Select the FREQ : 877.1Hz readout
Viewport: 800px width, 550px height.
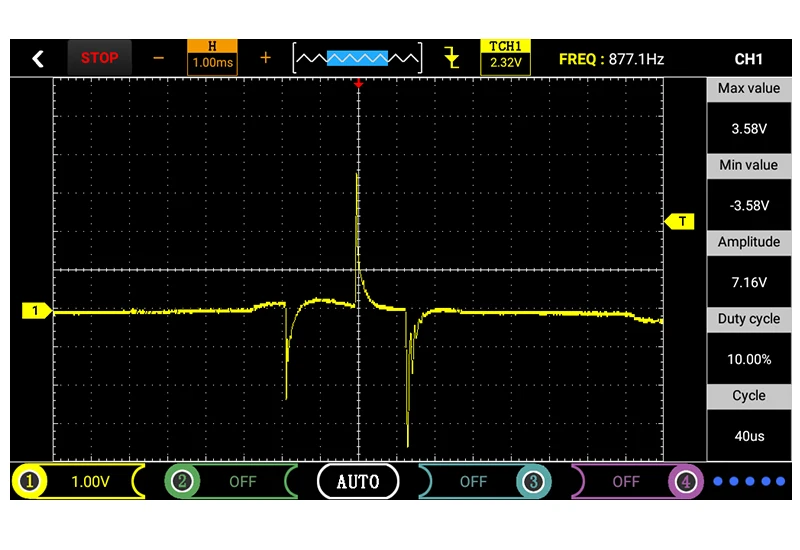coord(611,59)
